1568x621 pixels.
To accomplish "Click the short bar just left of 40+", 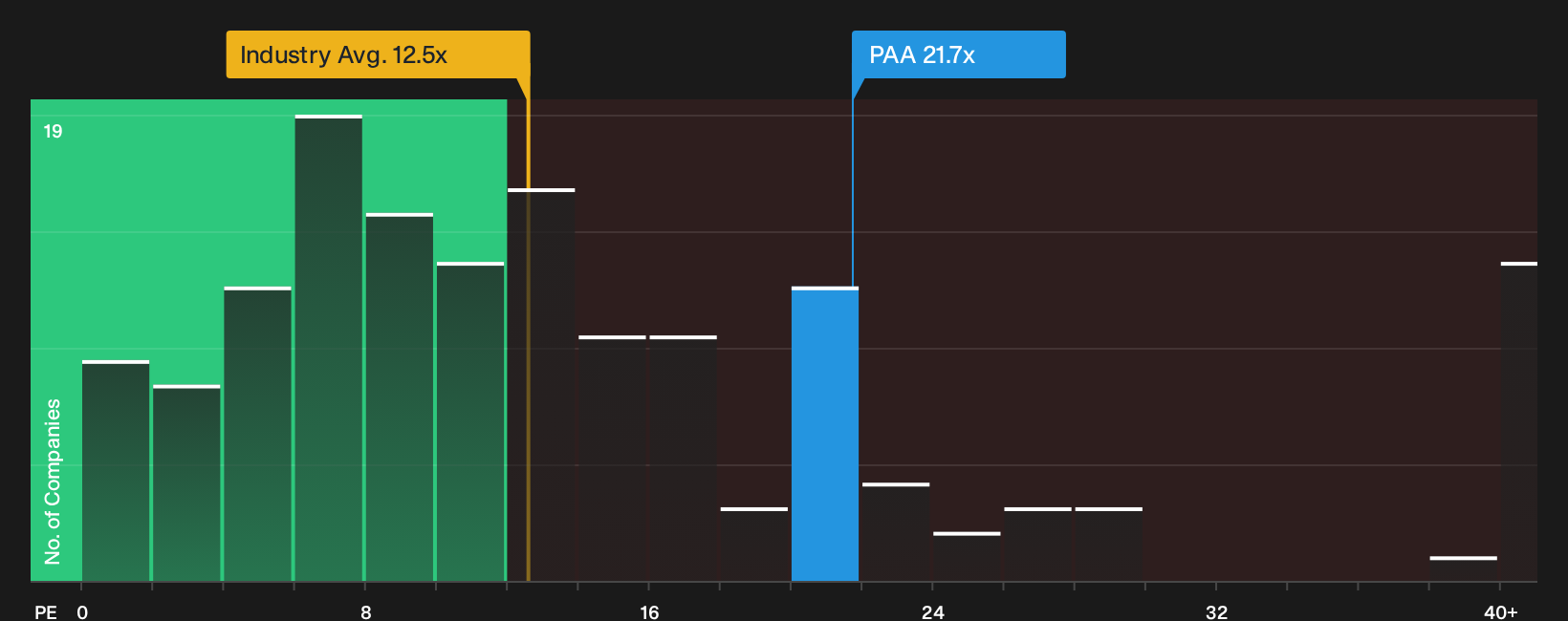I will (1464, 568).
